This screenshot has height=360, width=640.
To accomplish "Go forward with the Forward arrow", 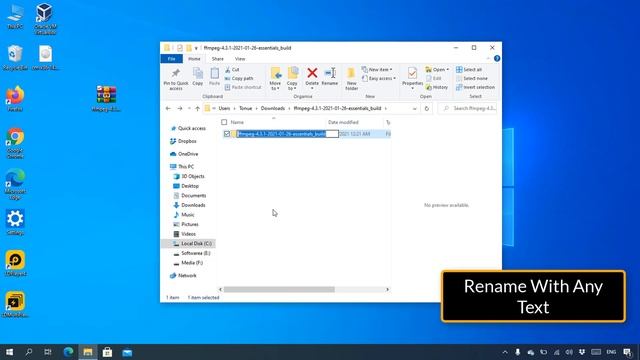I will pos(180,109).
